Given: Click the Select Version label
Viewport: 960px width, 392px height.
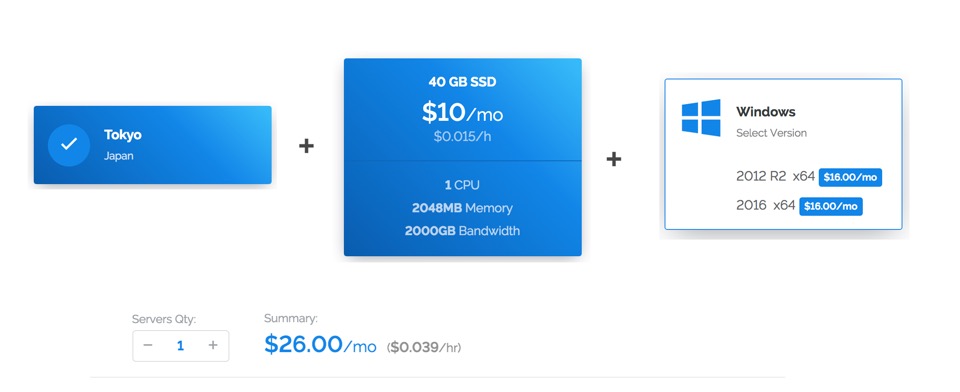Looking at the screenshot, I should [x=771, y=133].
